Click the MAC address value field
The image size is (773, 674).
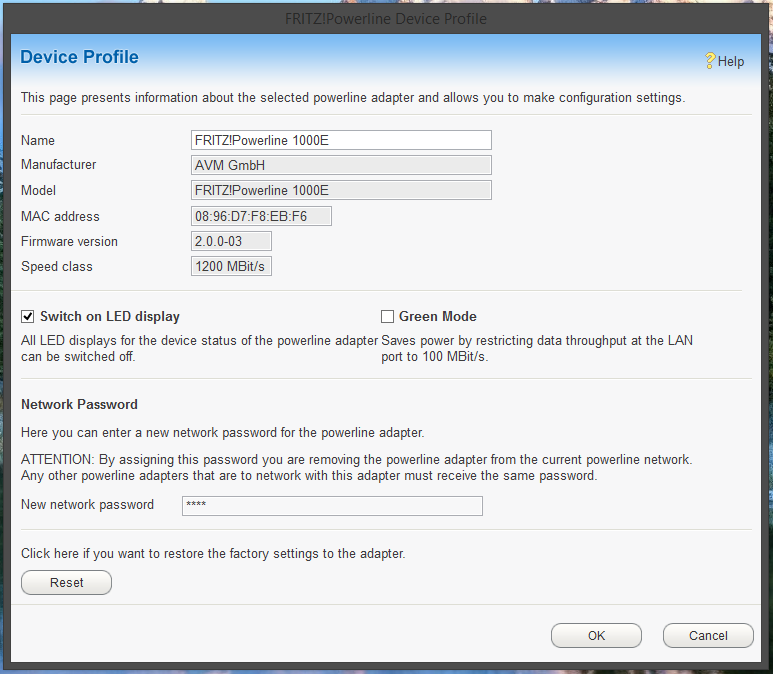(x=261, y=216)
